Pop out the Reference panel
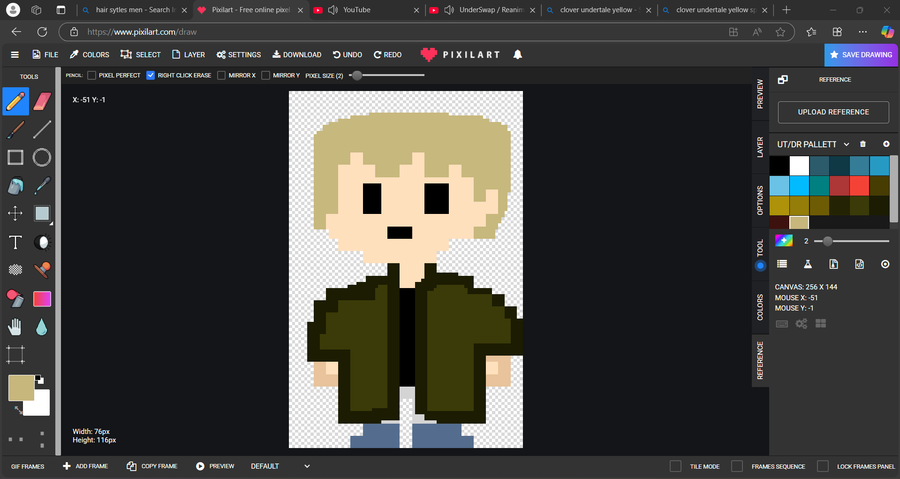Image resolution: width=900 pixels, height=479 pixels. (x=783, y=80)
